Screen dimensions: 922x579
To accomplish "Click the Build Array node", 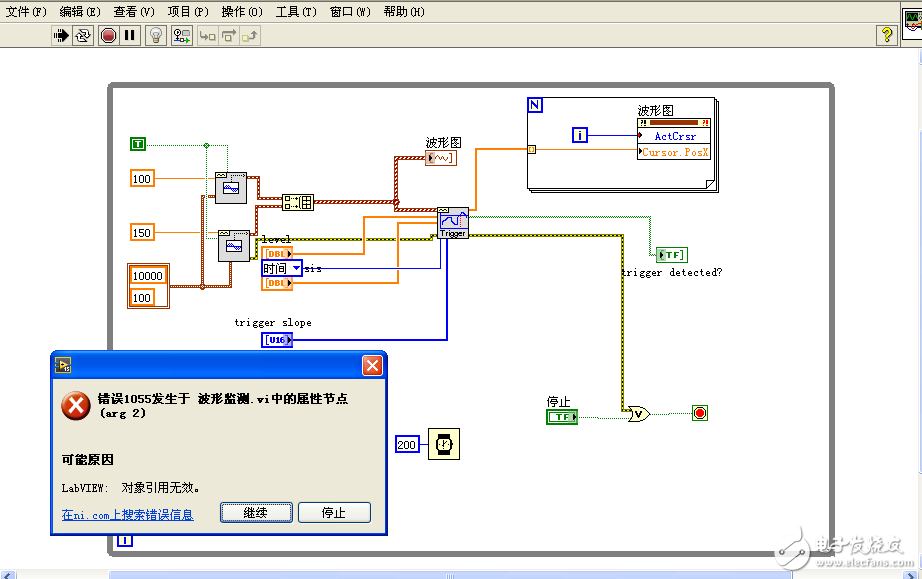I will tap(298, 203).
